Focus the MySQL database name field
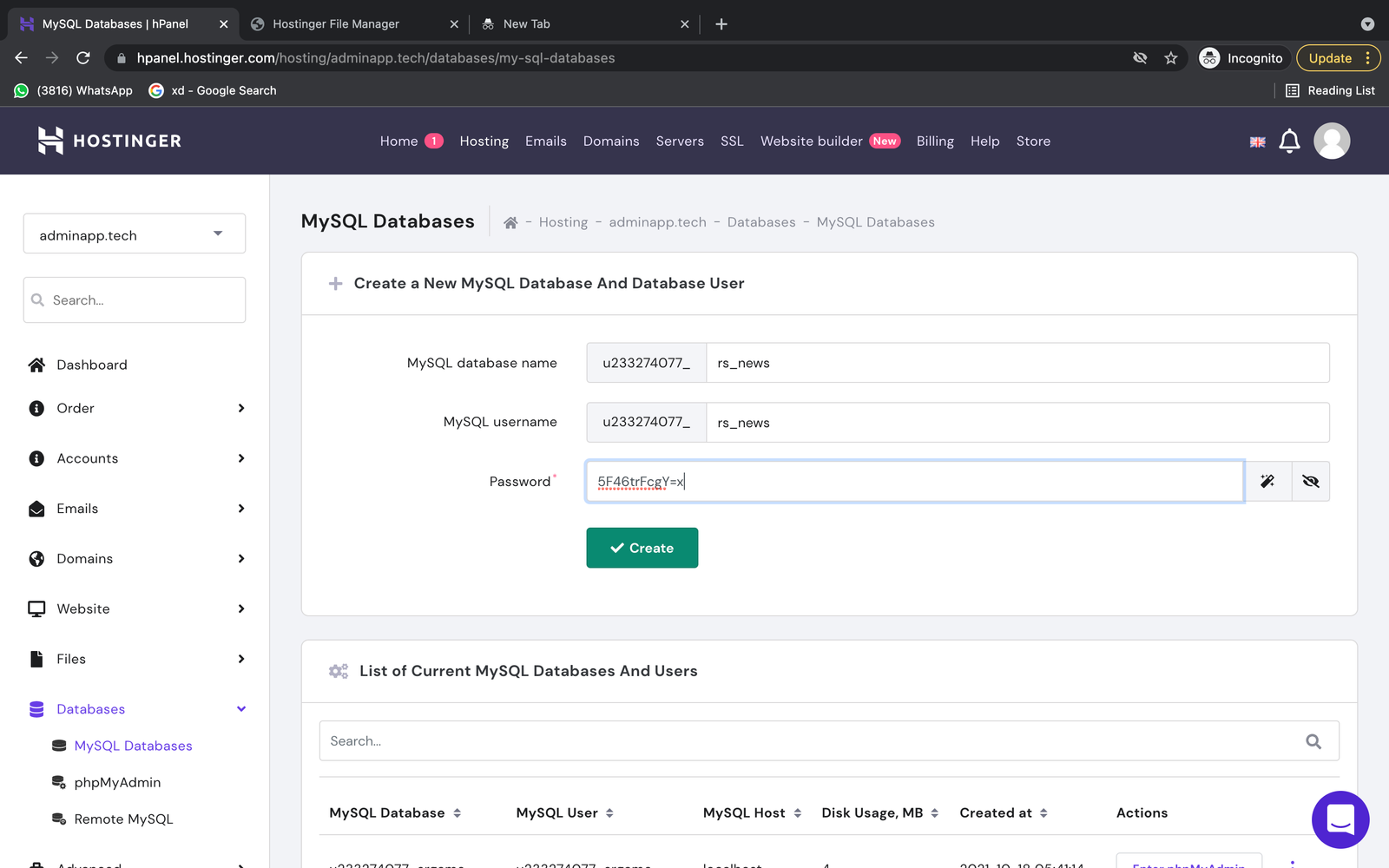The height and width of the screenshot is (868, 1389). click(x=1017, y=363)
